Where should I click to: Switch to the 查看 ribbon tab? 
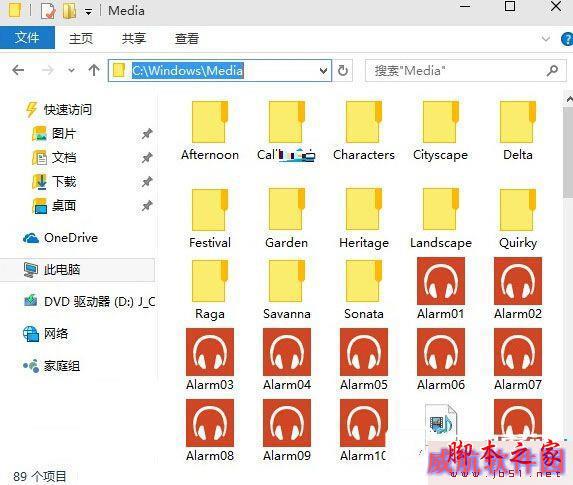[x=186, y=38]
